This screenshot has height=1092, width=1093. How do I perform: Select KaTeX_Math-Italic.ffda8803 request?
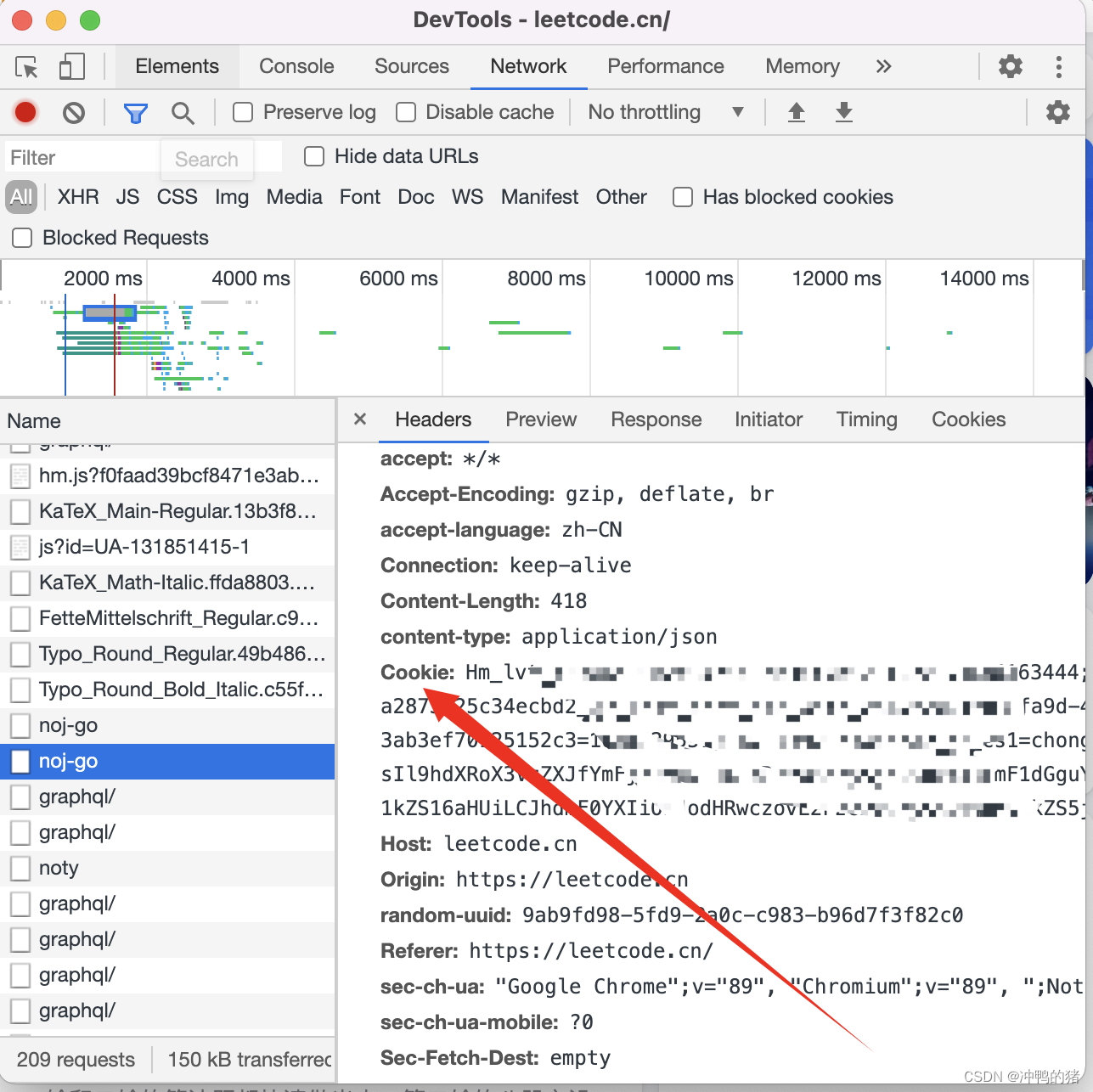click(167, 583)
